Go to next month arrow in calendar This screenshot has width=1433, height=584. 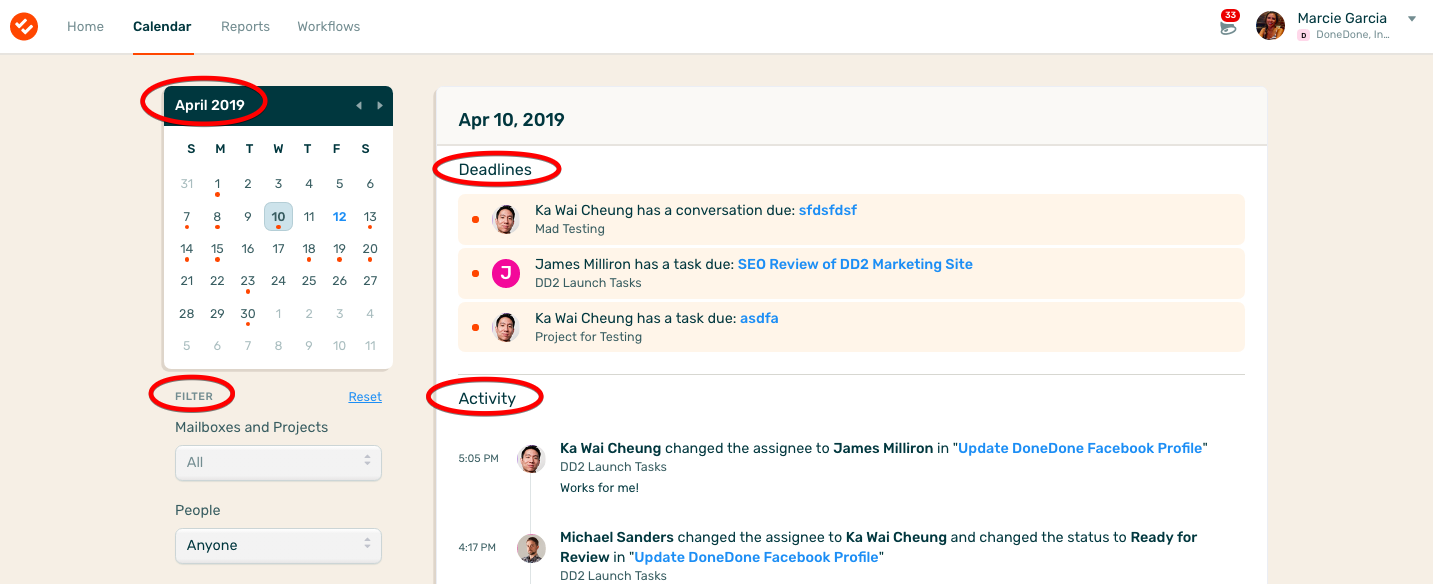point(380,105)
